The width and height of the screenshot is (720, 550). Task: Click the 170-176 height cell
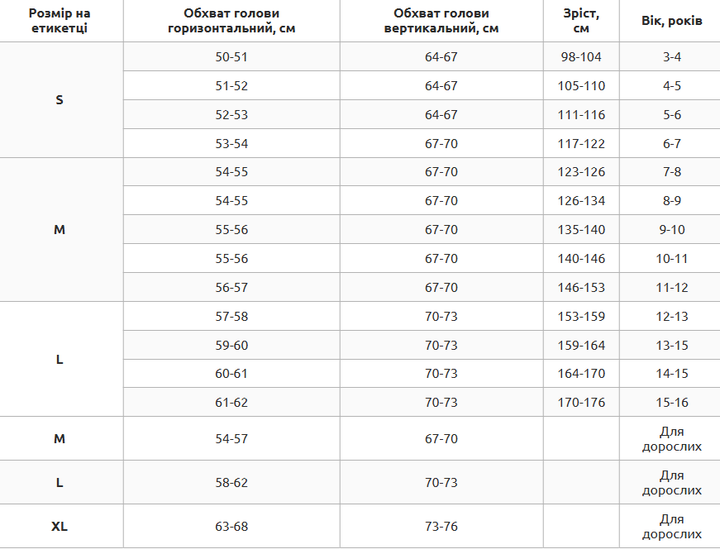pyautogui.click(x=581, y=402)
